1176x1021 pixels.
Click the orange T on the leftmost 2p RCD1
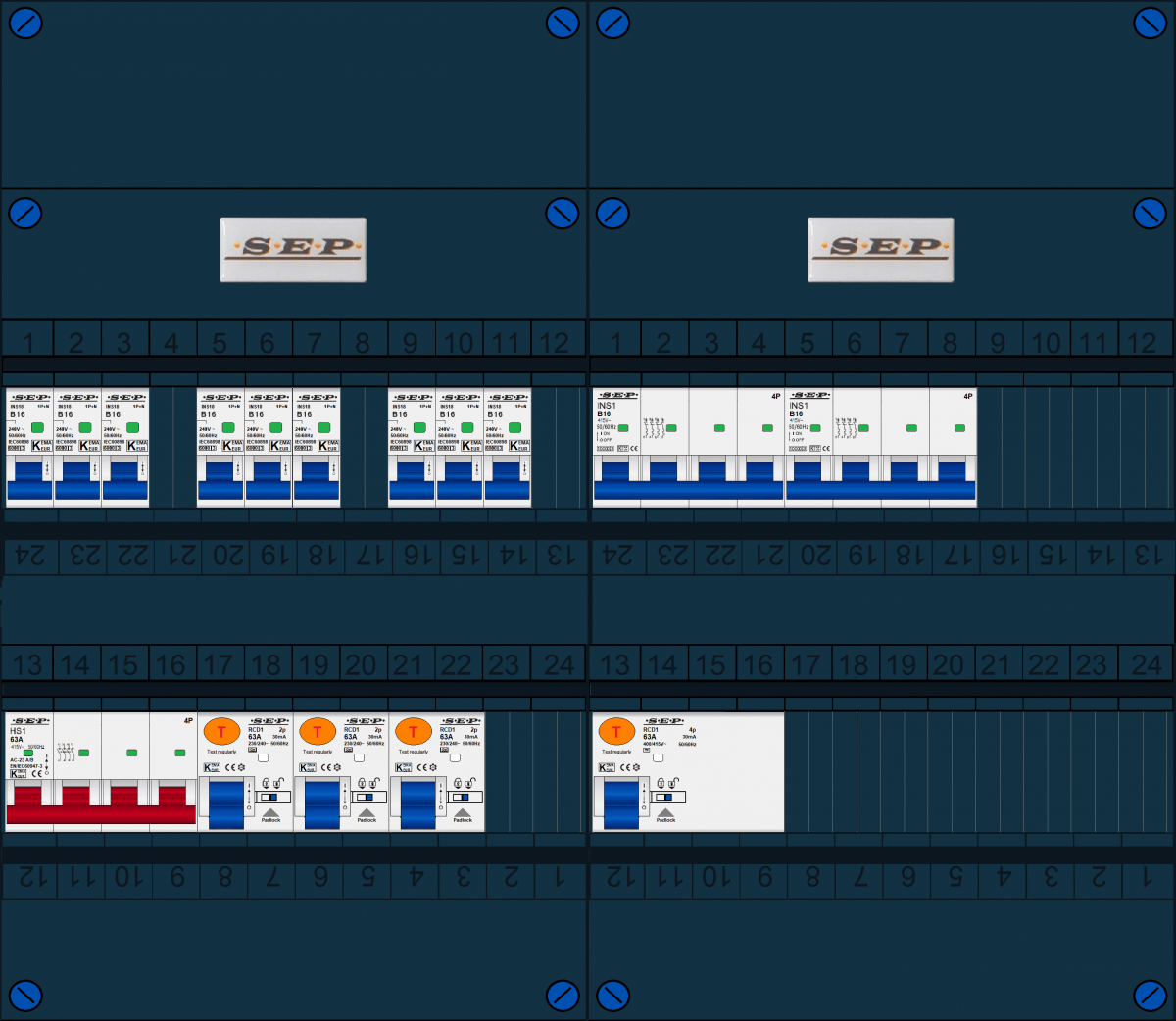click(x=221, y=731)
